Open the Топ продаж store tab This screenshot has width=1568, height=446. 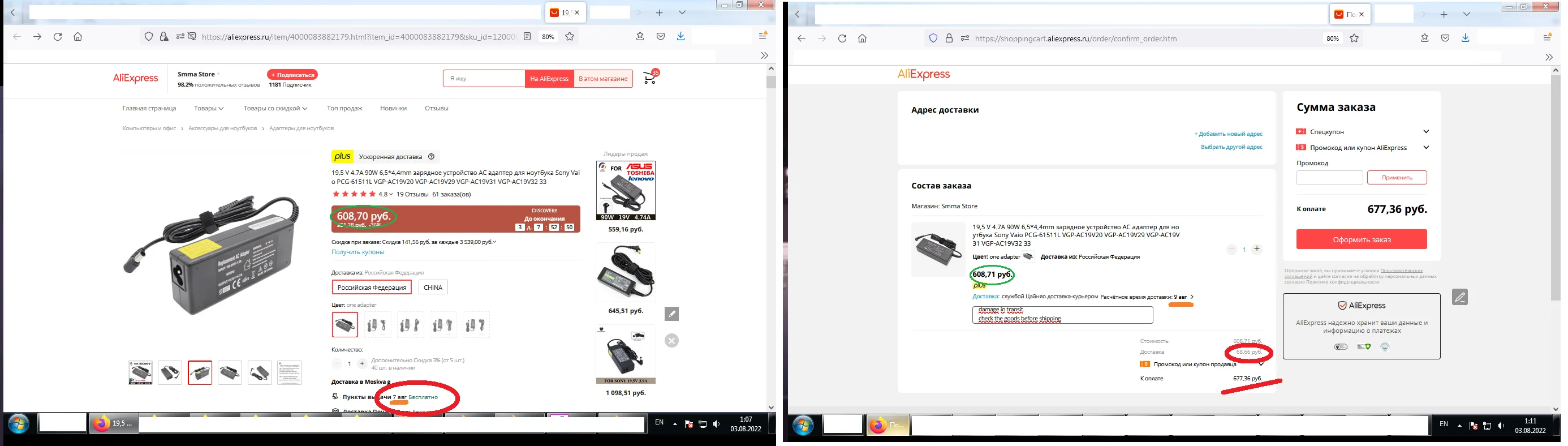[344, 108]
